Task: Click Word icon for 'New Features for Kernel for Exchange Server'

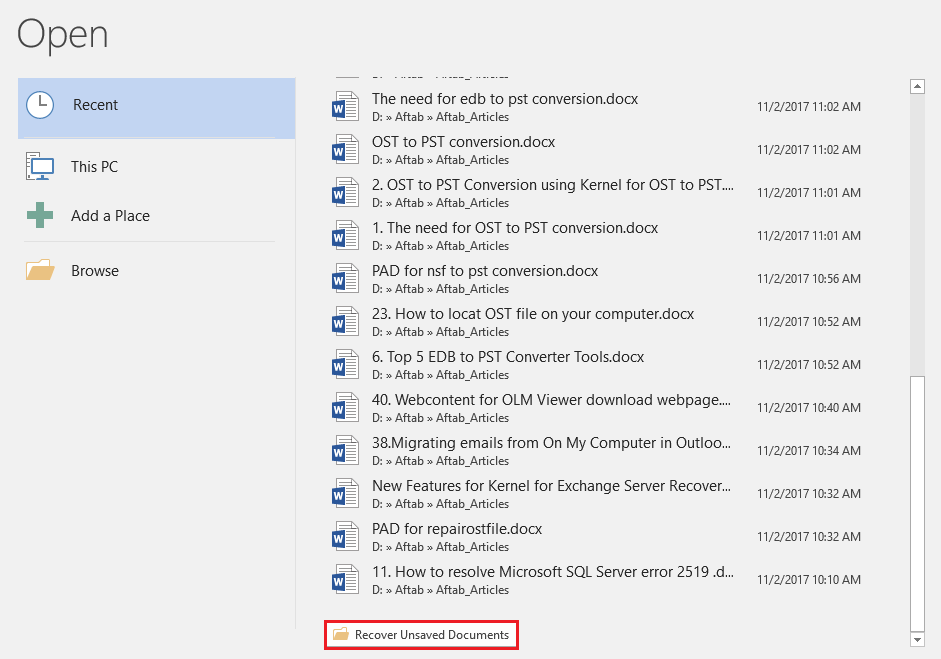Action: [346, 494]
